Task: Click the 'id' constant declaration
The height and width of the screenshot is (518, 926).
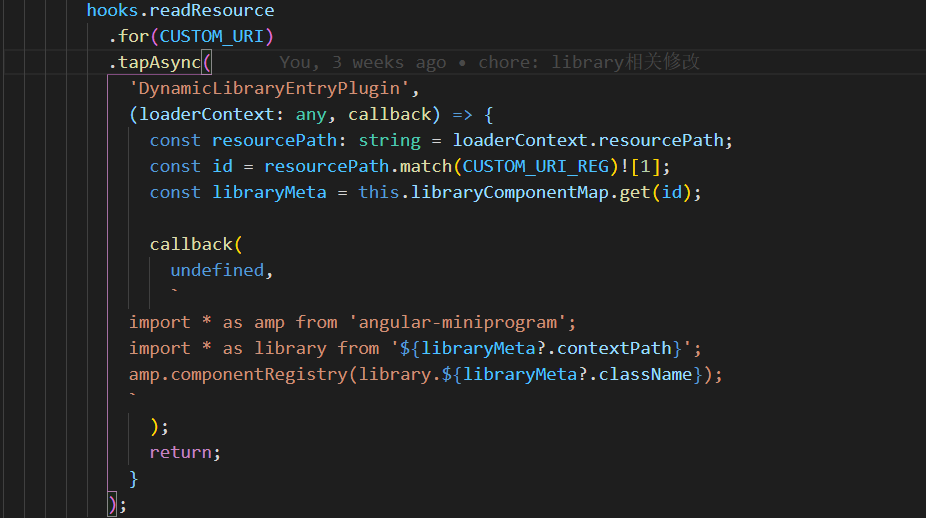Action: click(222, 167)
